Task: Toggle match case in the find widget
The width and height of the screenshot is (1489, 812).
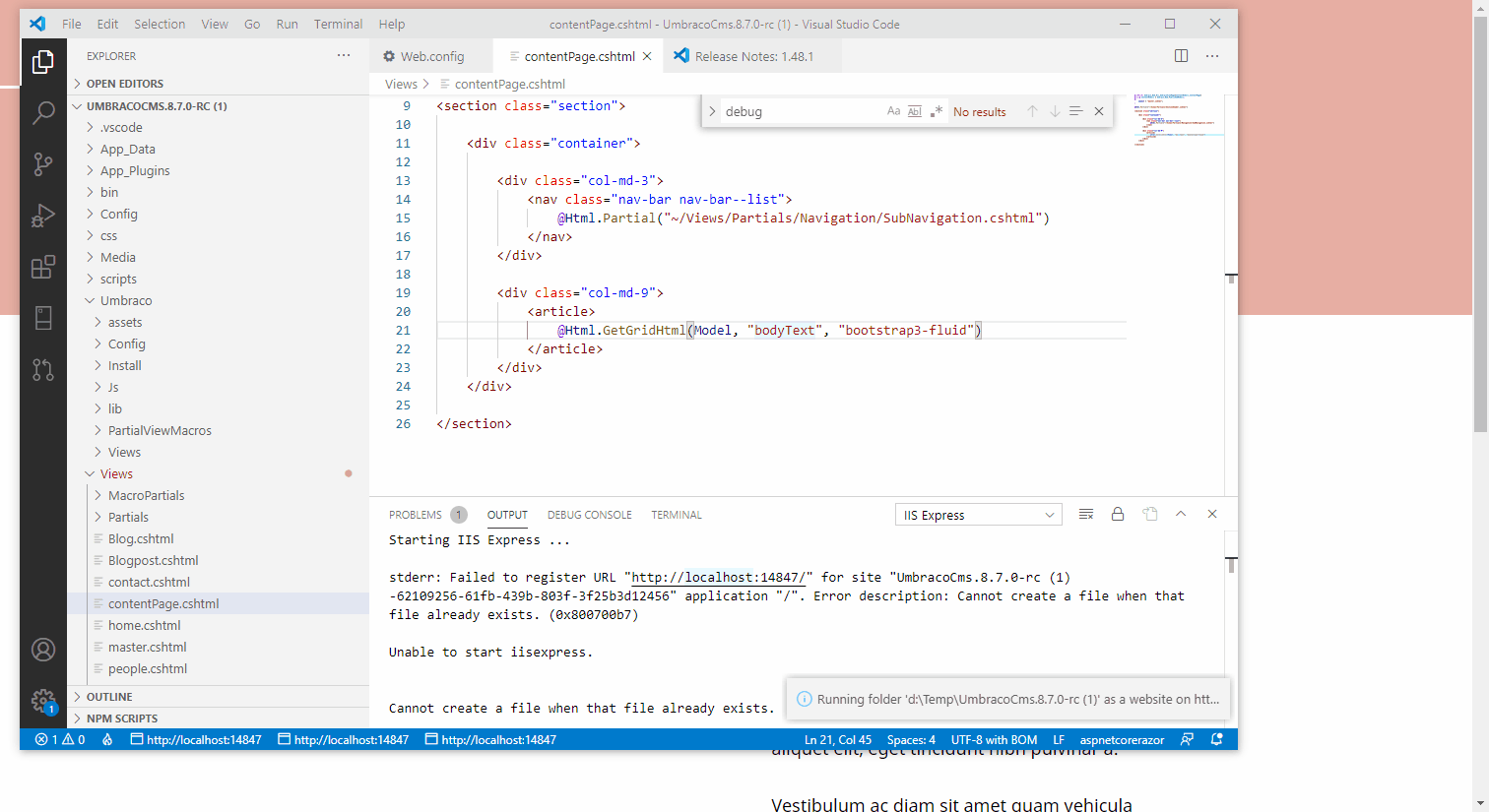Action: tap(893, 110)
